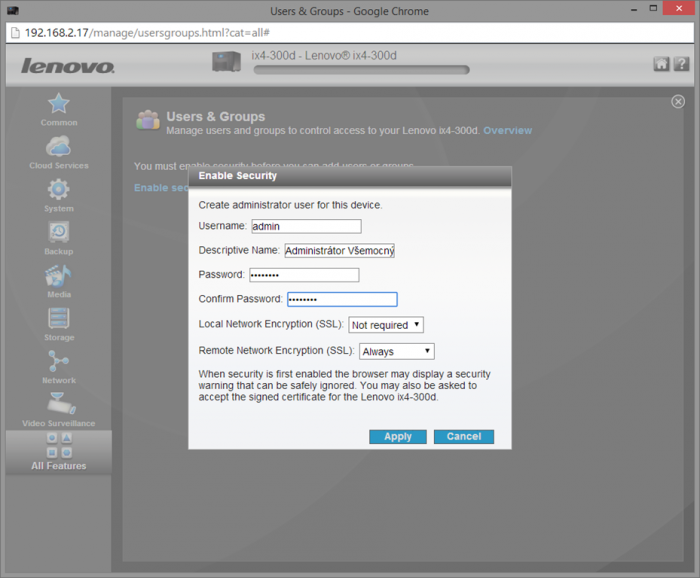Open Cloud Services in sidebar
The width and height of the screenshot is (700, 578).
click(x=58, y=147)
